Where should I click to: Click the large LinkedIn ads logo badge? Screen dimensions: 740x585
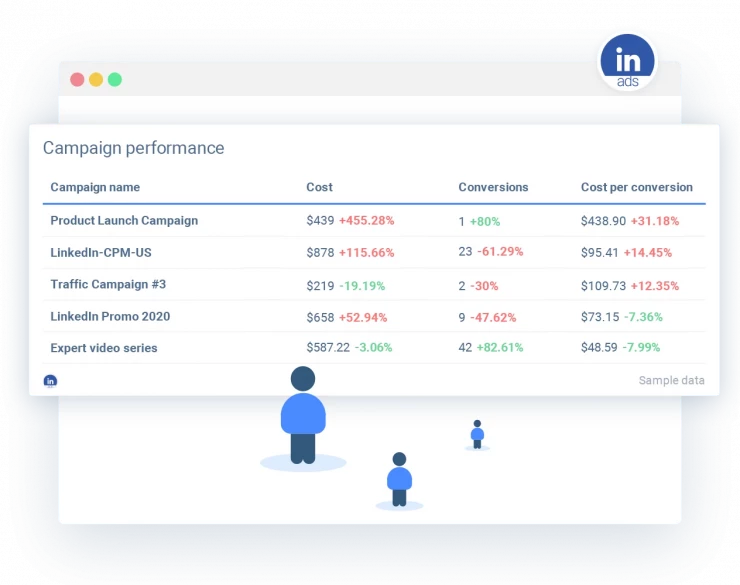tap(627, 61)
